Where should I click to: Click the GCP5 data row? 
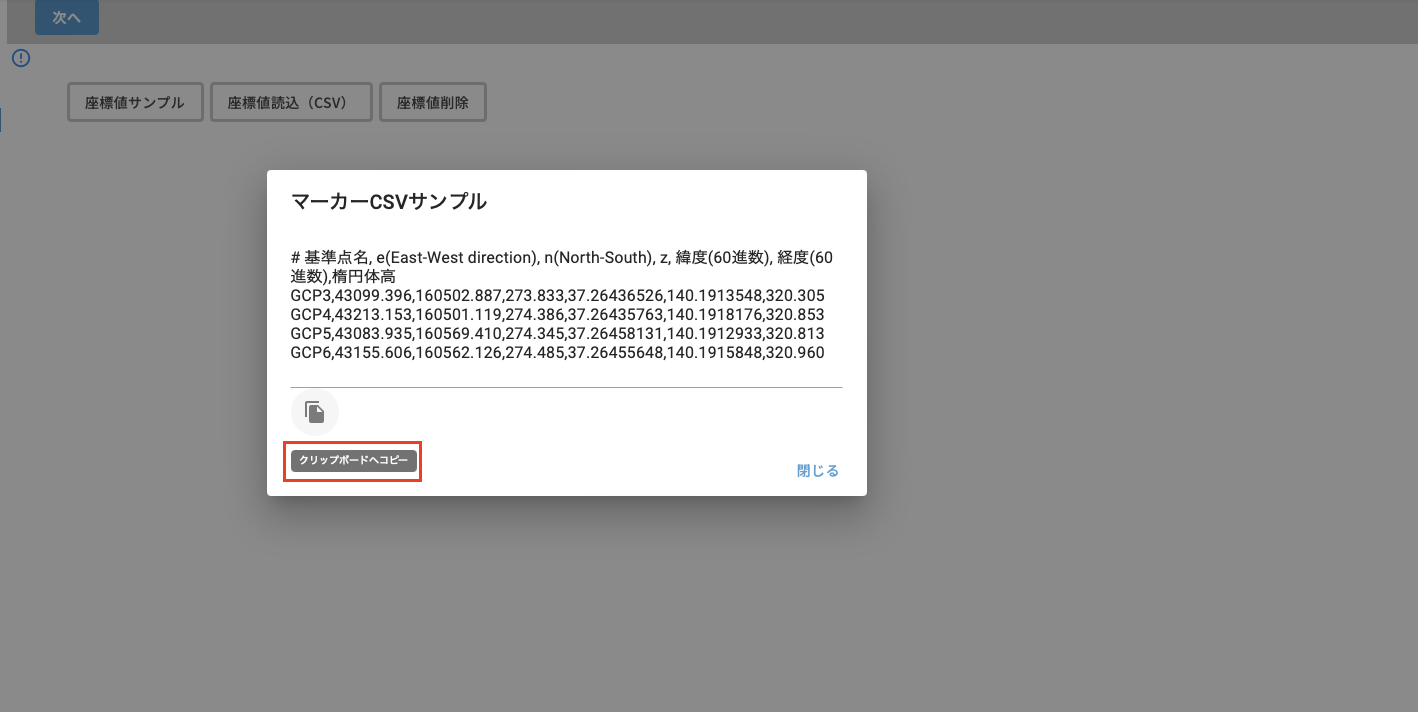tap(557, 334)
